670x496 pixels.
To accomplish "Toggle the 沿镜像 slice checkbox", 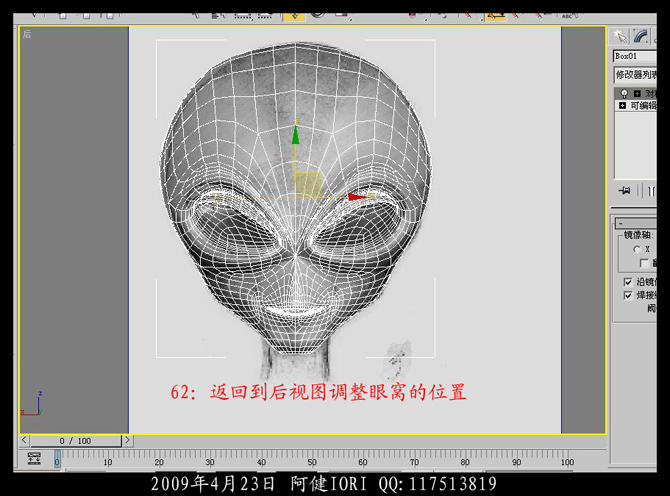I will [x=628, y=282].
